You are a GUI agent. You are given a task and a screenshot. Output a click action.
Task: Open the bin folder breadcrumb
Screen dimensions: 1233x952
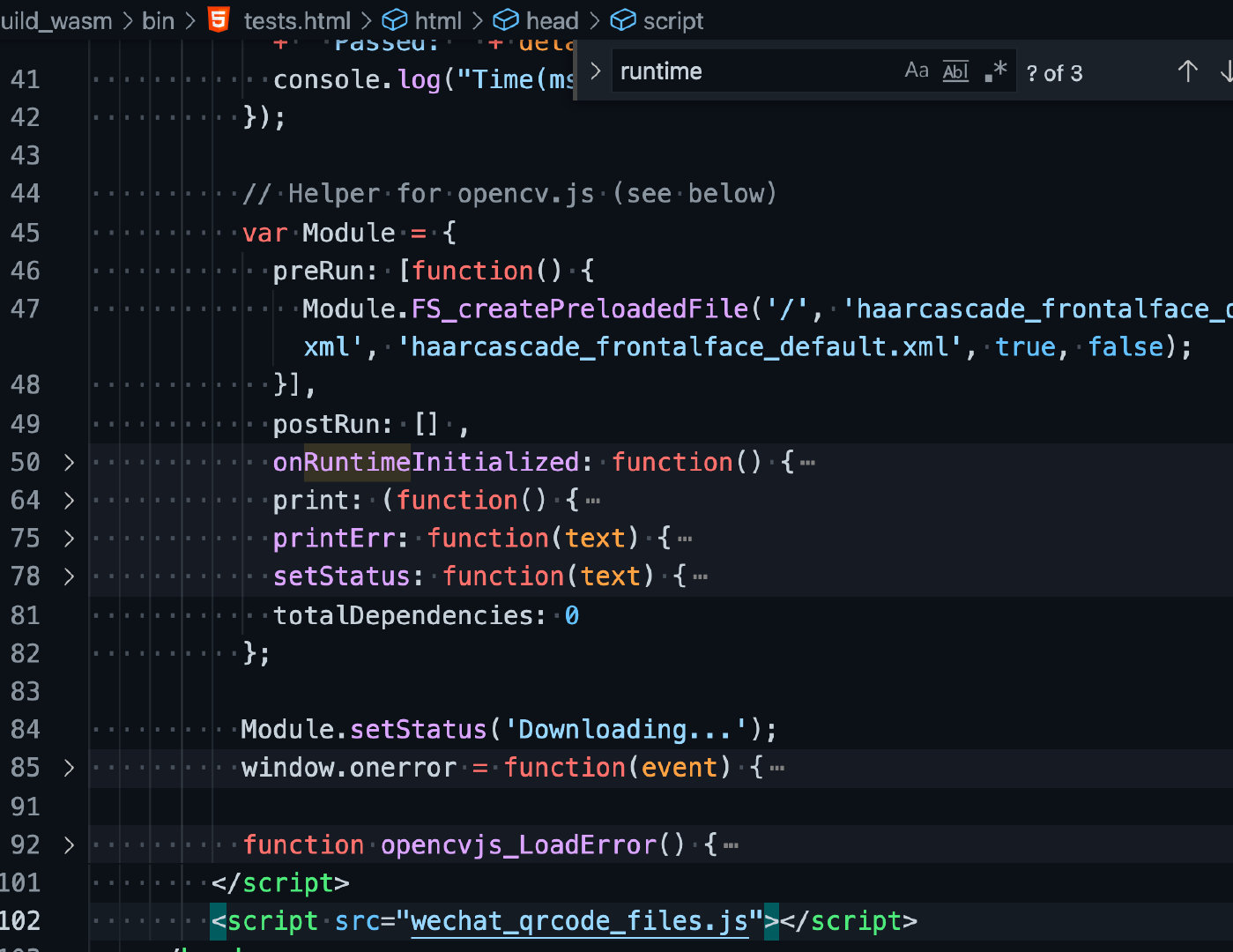click(x=159, y=20)
